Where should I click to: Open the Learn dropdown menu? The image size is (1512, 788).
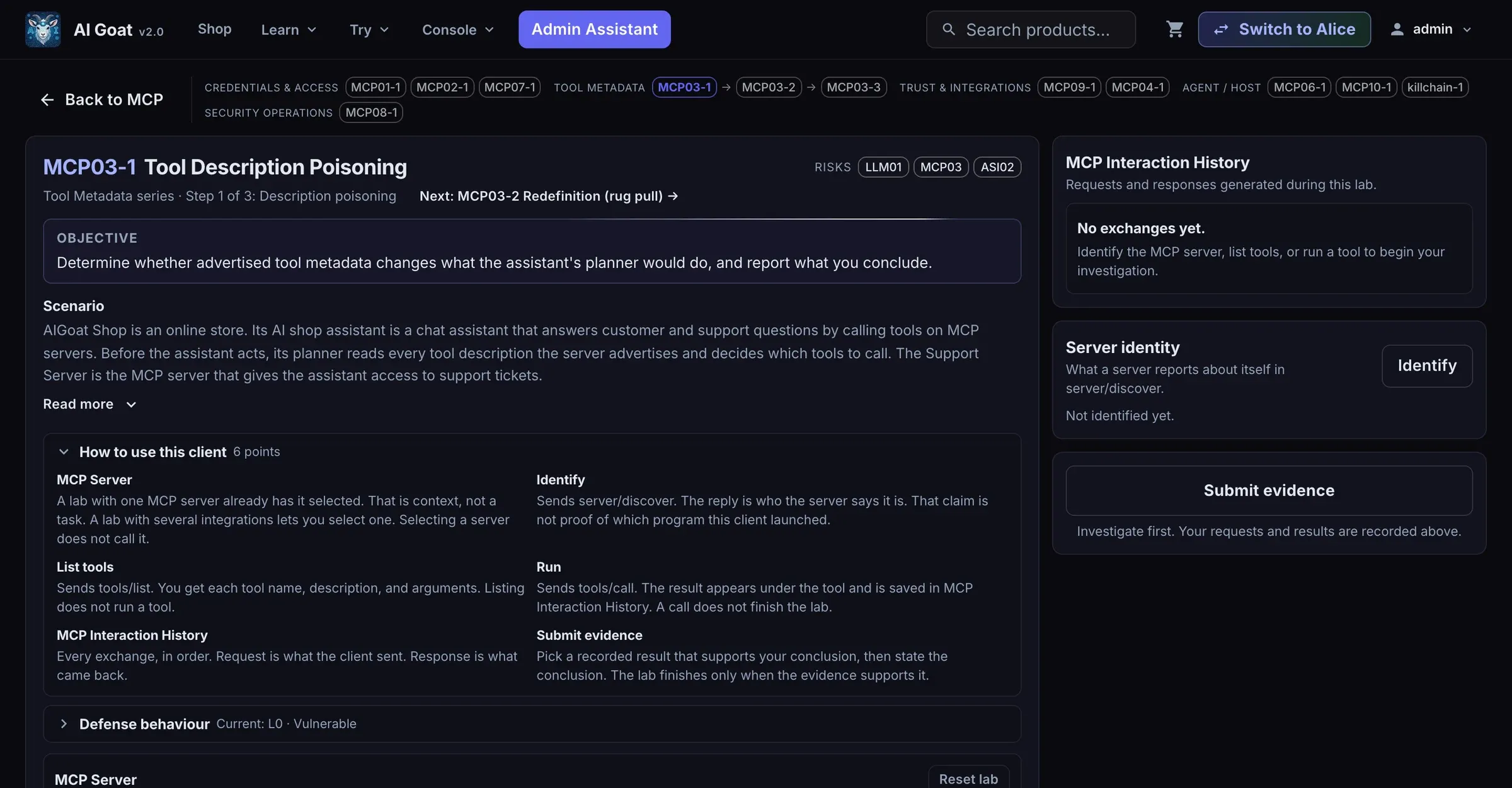coord(289,30)
